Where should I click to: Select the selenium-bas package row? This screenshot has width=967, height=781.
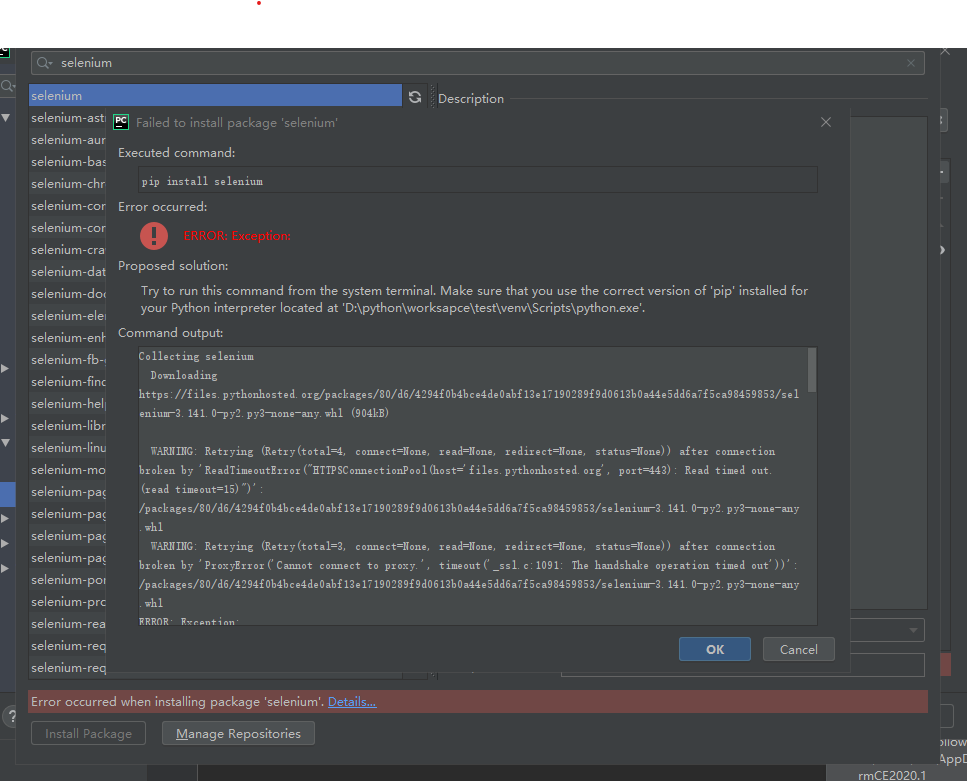(x=68, y=162)
